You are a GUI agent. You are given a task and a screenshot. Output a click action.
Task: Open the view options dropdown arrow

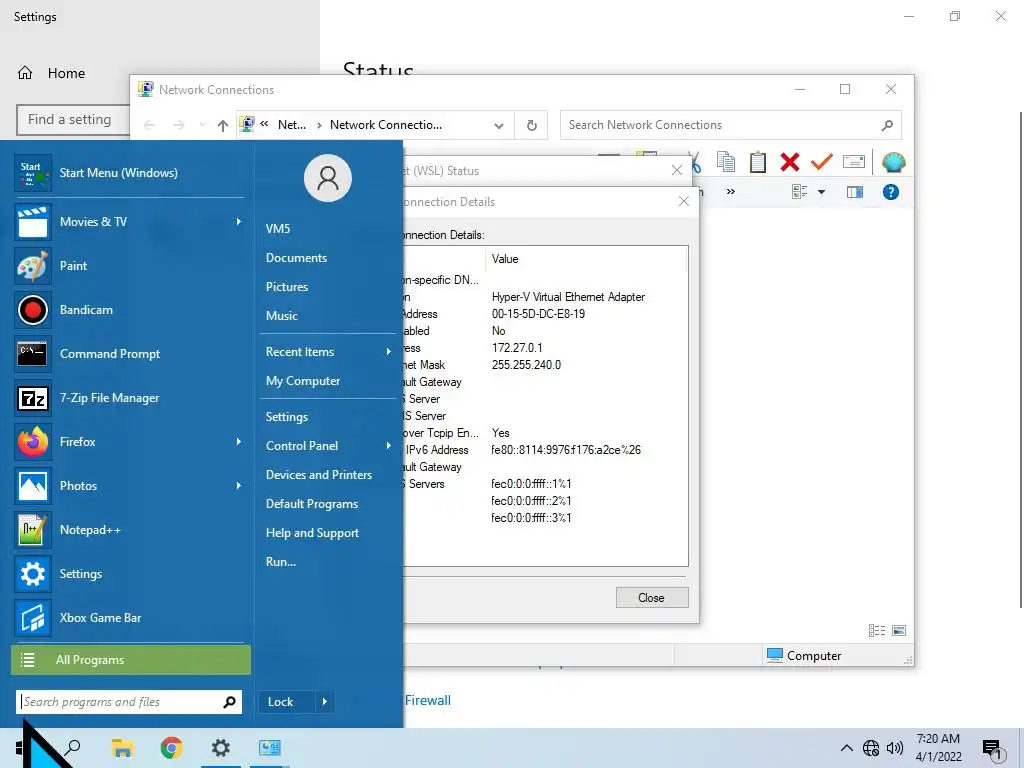[822, 192]
